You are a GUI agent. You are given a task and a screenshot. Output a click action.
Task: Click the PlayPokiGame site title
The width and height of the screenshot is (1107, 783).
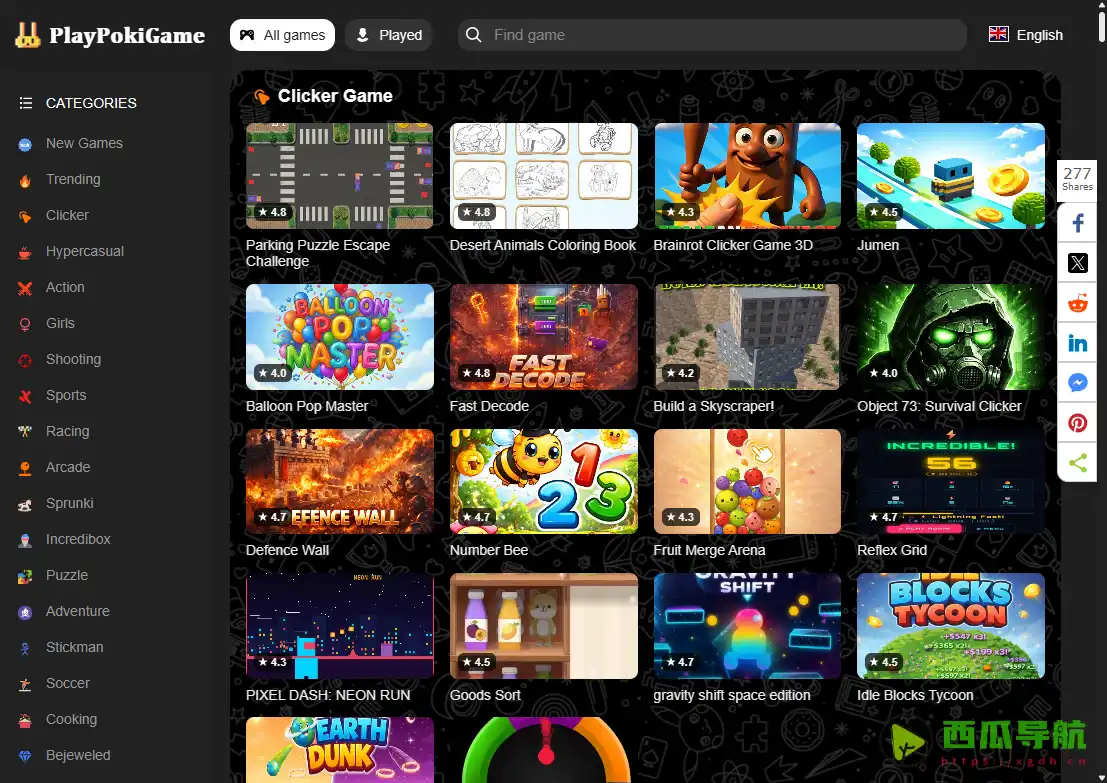point(127,35)
